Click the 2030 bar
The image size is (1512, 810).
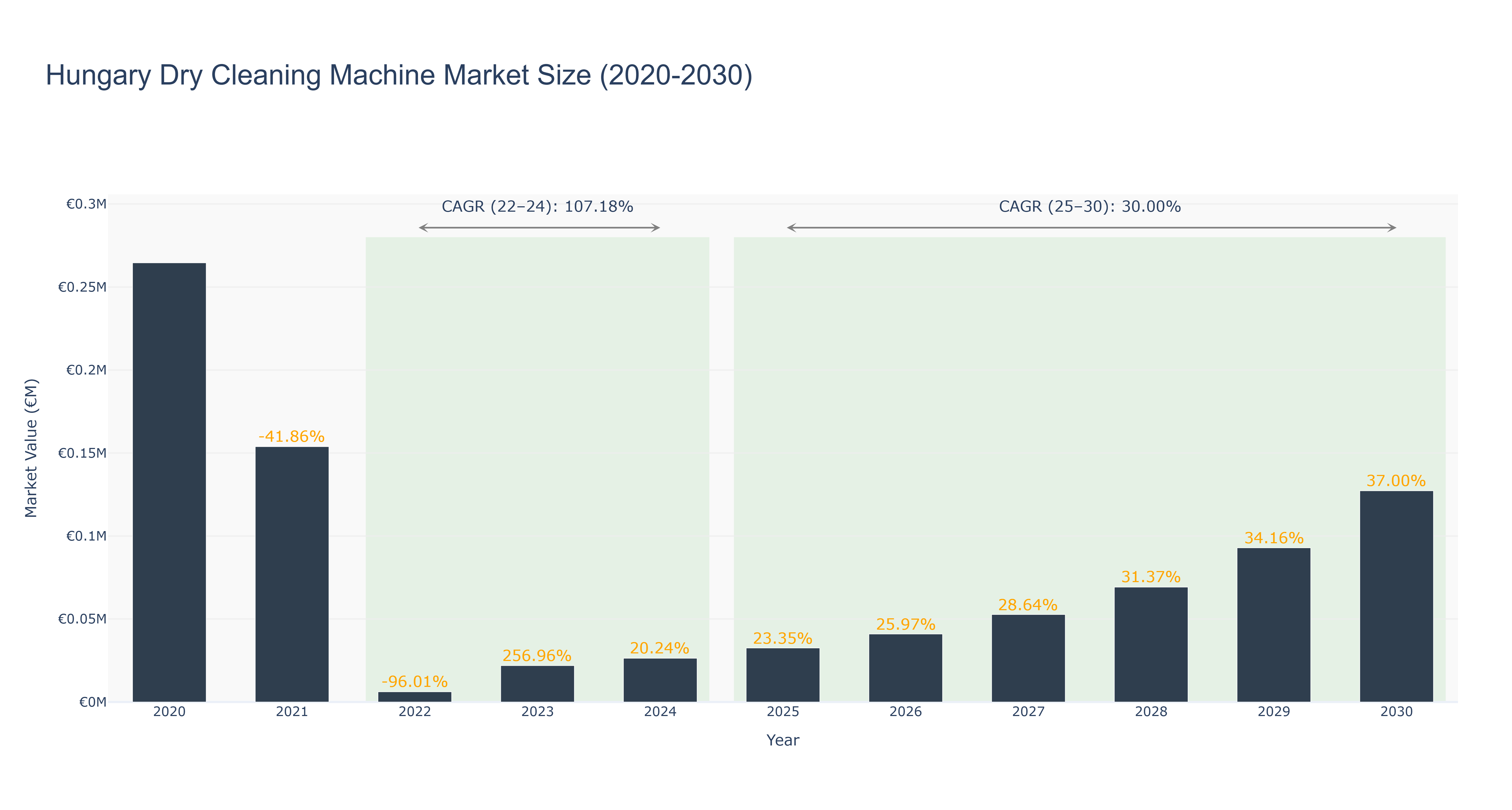(x=1396, y=596)
